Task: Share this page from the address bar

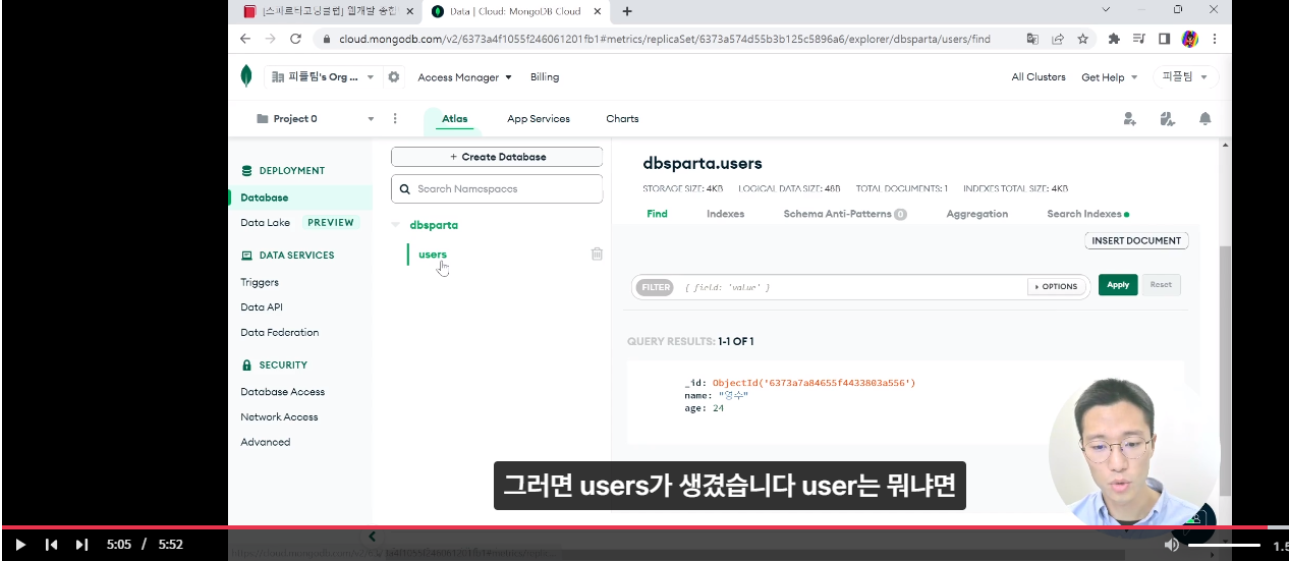Action: pos(1057,39)
